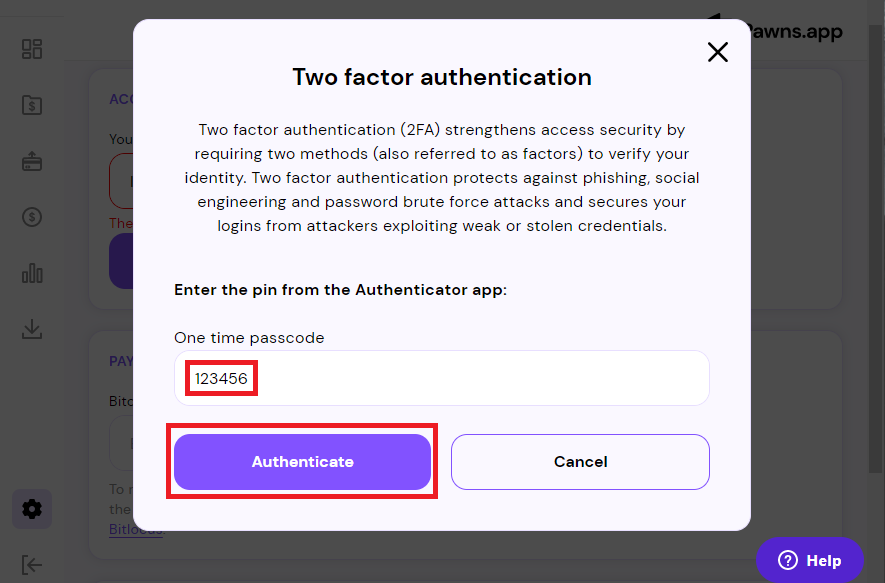Select the dollar folder sidebar icon
Viewport: 885px width, 583px height.
pyautogui.click(x=32, y=105)
